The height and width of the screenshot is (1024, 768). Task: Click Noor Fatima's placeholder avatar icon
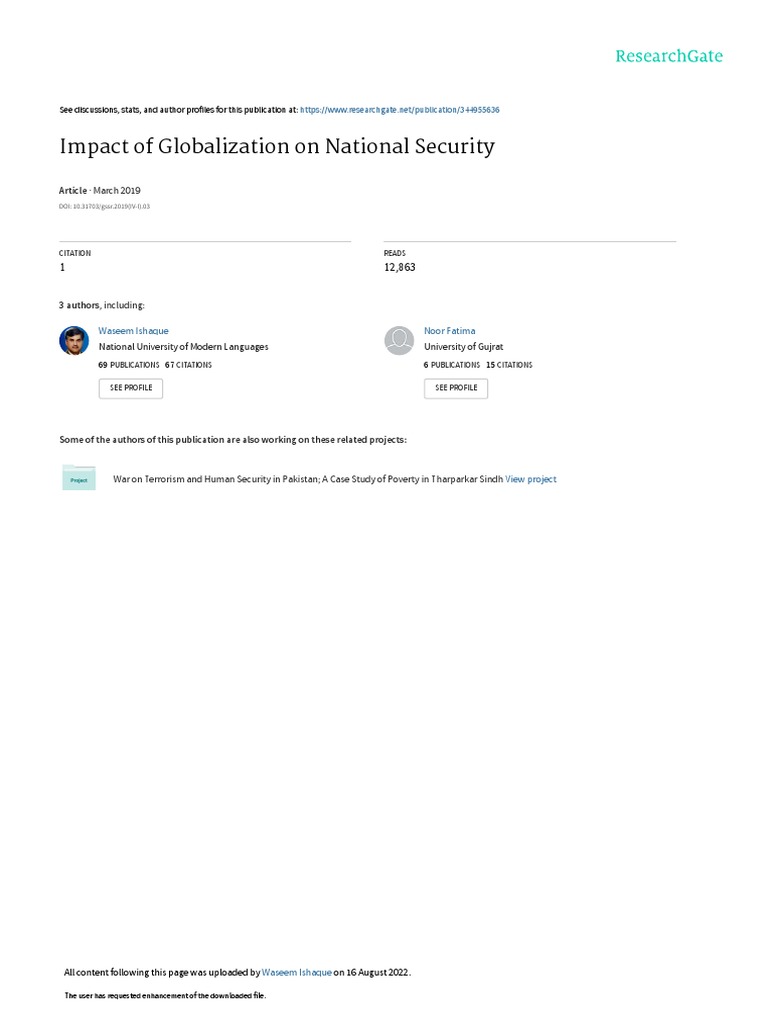[399, 341]
